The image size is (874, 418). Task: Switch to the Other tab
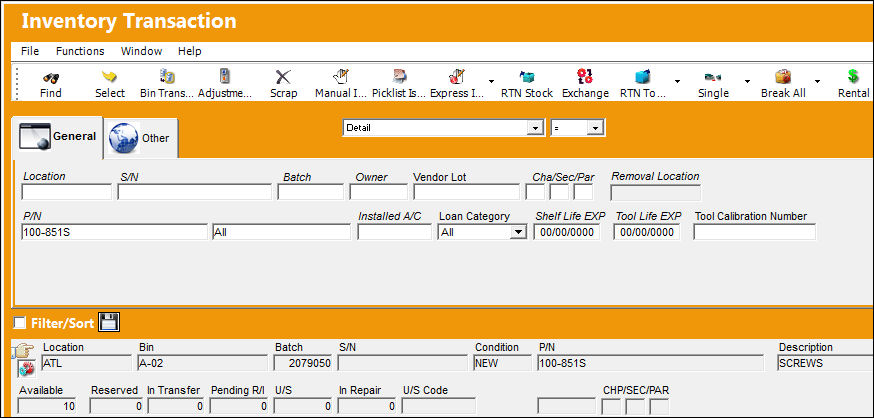(x=141, y=138)
